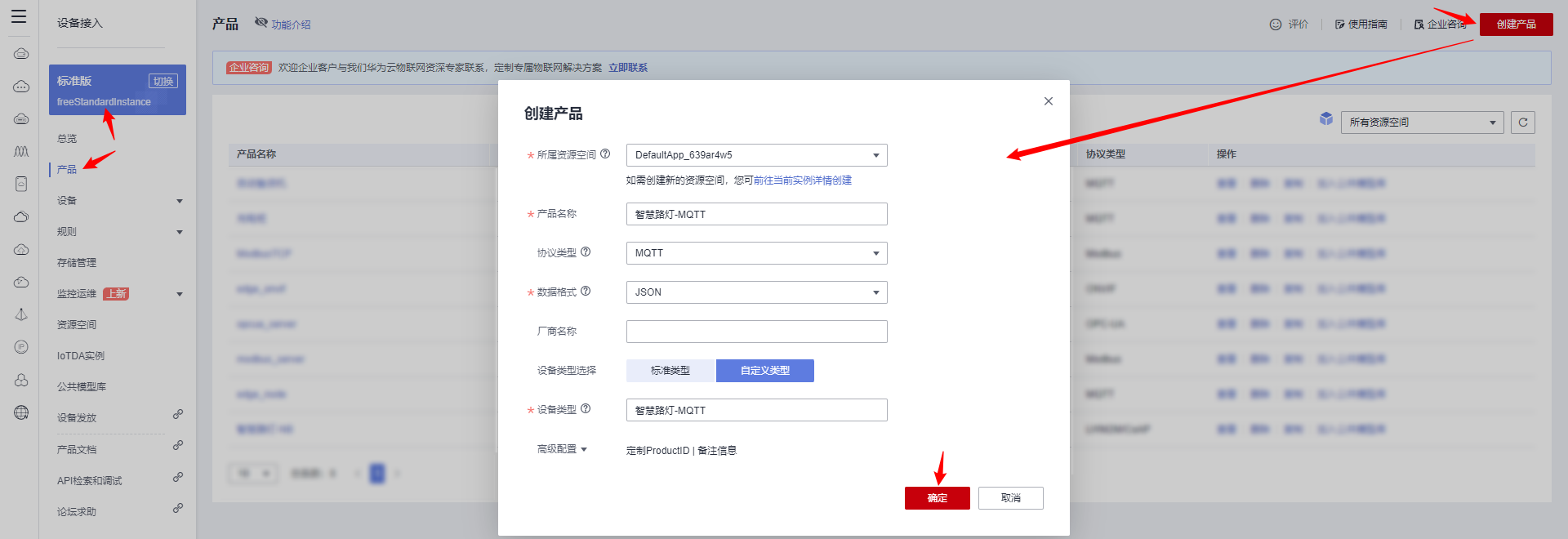
Task: Click the globe icon in left rail
Action: (21, 412)
